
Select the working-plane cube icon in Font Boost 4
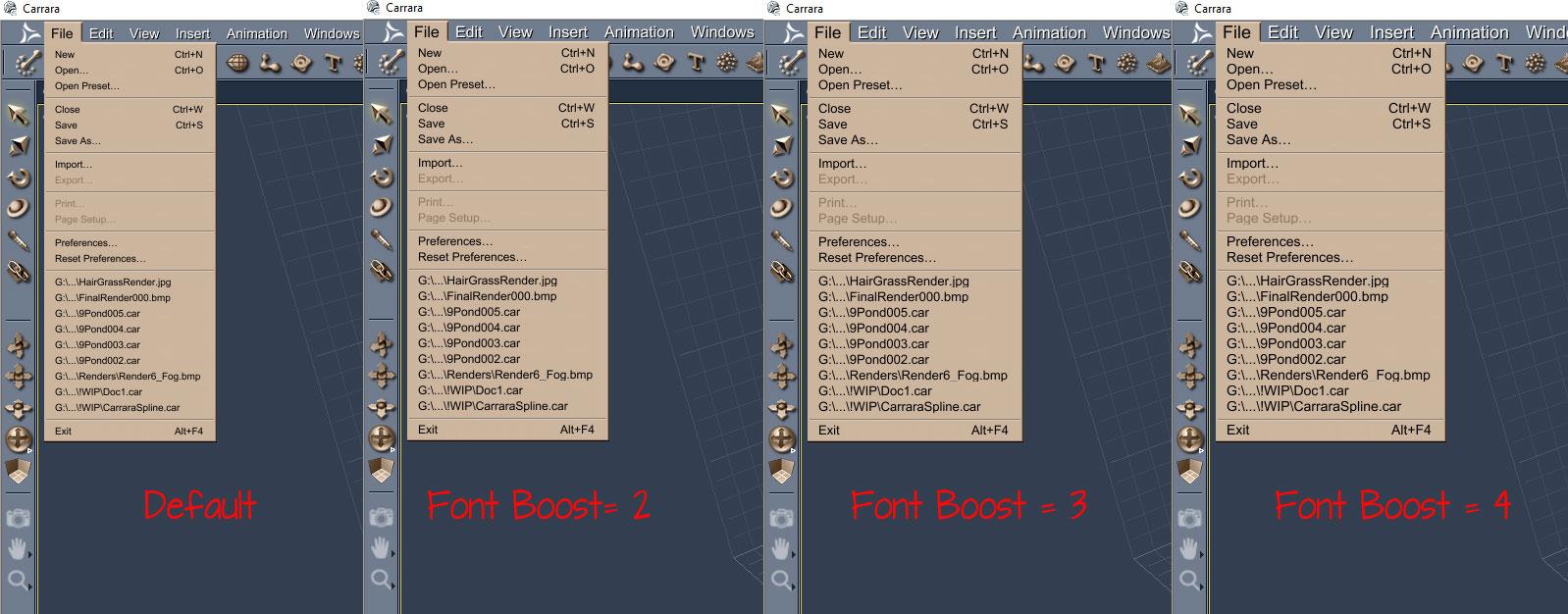1190,471
